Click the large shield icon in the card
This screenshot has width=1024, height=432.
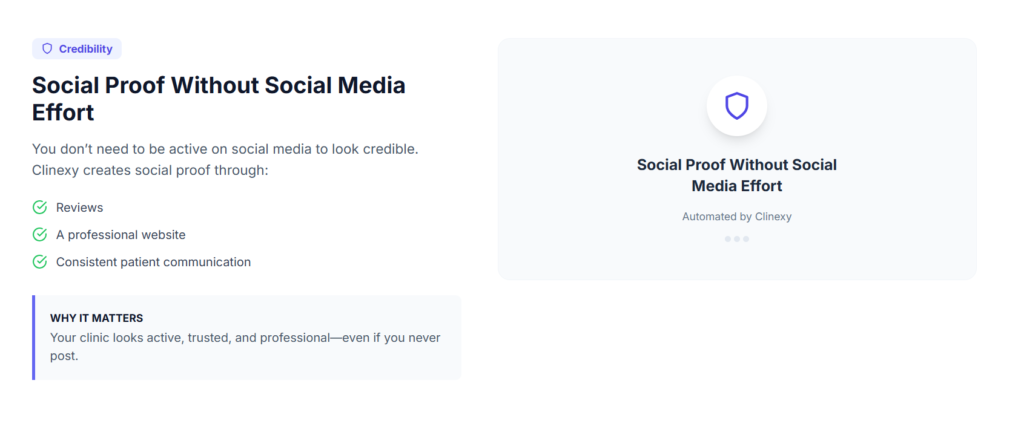(737, 106)
